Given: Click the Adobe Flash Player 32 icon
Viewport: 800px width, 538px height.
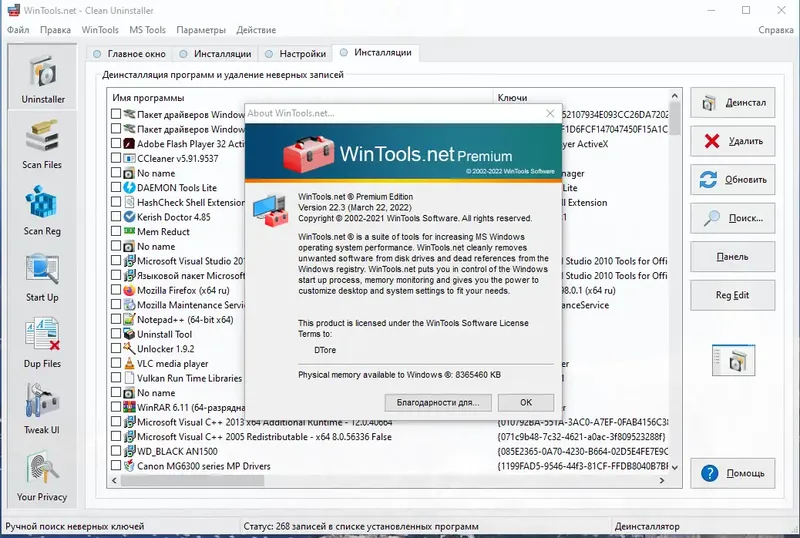Looking at the screenshot, I should point(129,143).
